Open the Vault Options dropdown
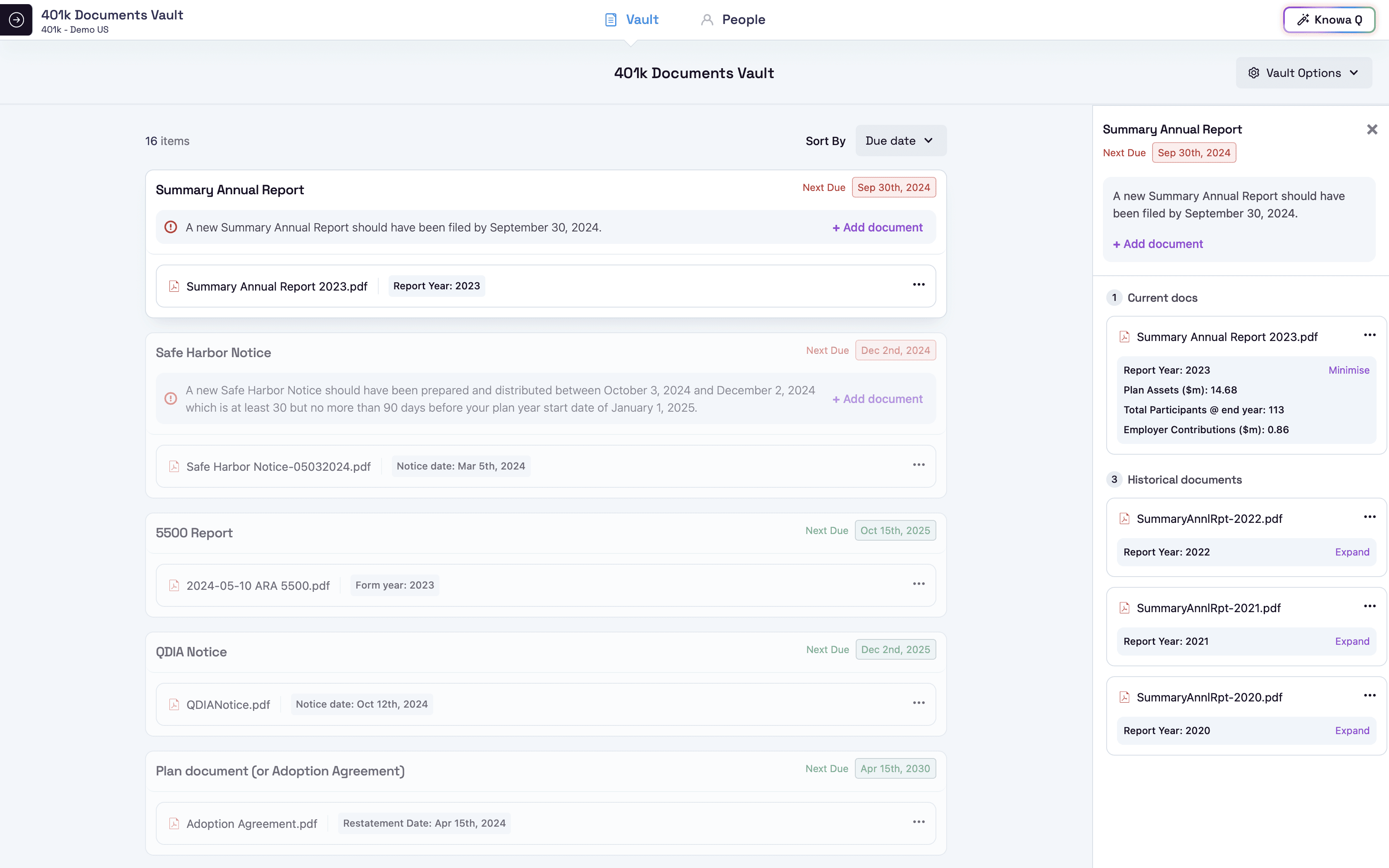 (1303, 73)
